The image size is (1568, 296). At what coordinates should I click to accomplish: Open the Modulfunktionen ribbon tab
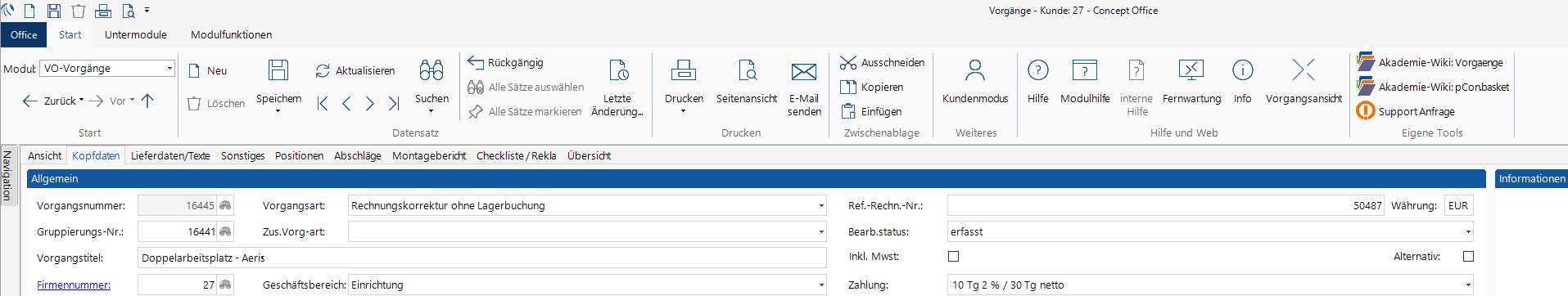point(232,34)
